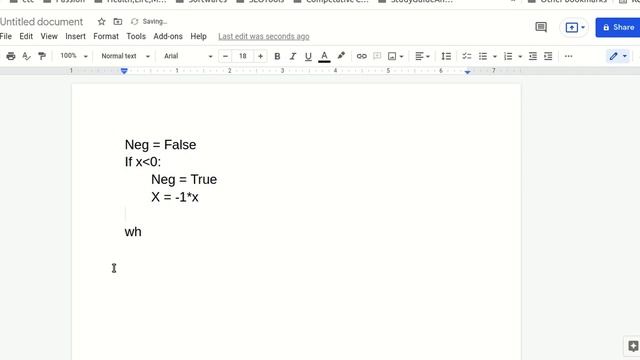
Task: Show more toolbar options with the ellipsis
Action: click(569, 56)
